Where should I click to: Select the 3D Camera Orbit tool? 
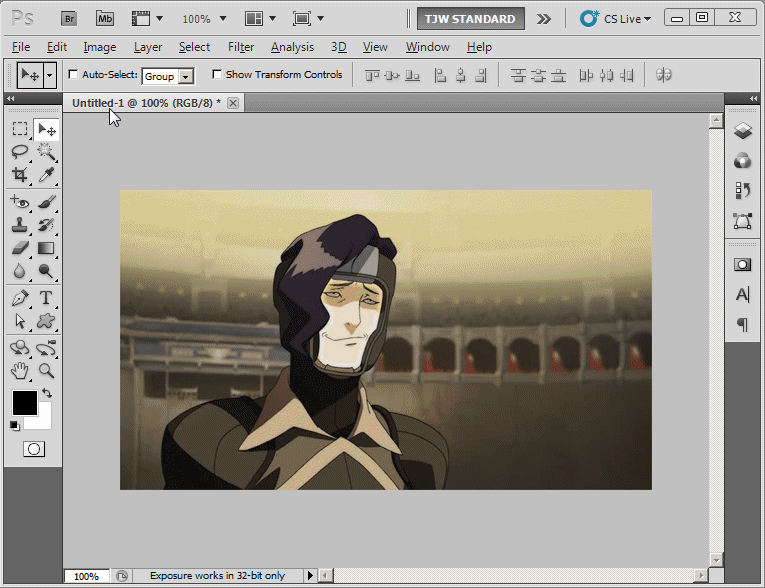(46, 348)
